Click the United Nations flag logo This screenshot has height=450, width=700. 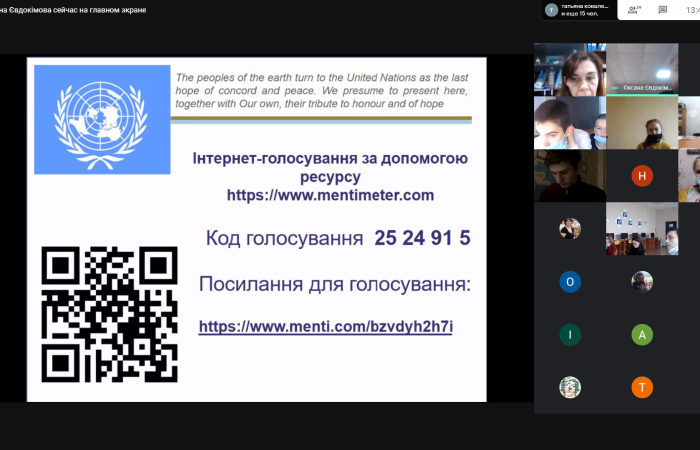(x=102, y=120)
